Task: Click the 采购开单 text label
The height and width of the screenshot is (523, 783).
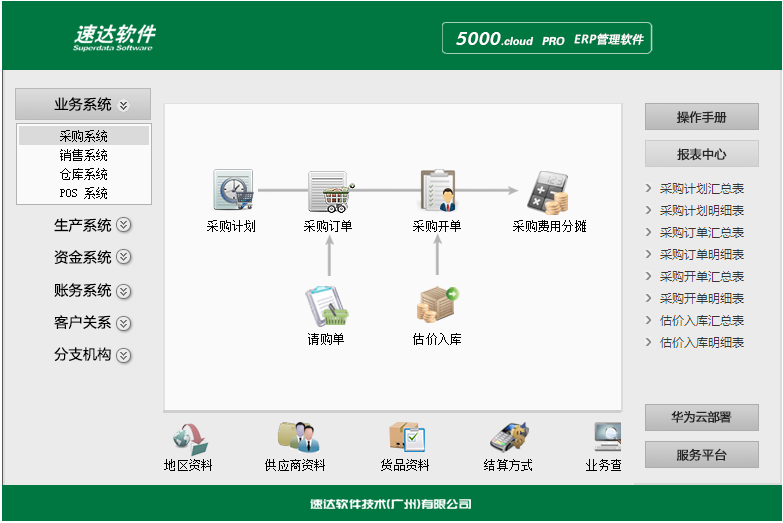Action: click(x=437, y=227)
